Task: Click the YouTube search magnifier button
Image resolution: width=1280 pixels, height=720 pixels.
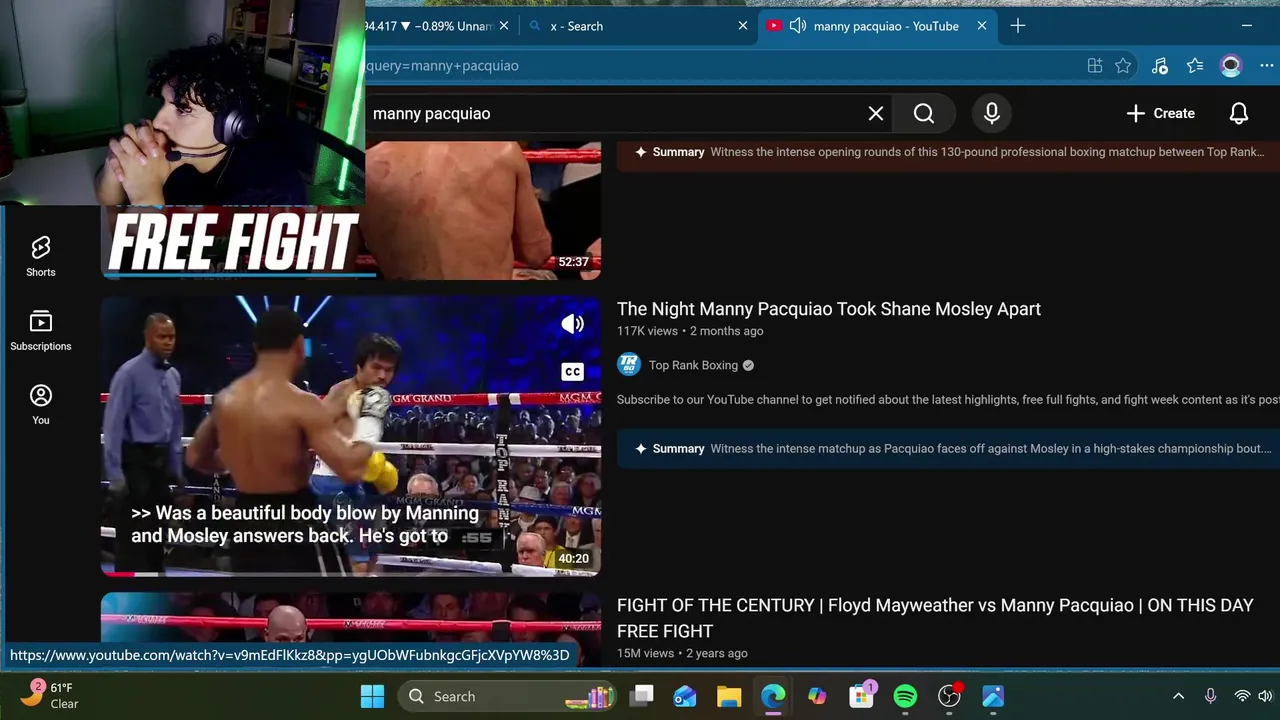Action: point(924,114)
